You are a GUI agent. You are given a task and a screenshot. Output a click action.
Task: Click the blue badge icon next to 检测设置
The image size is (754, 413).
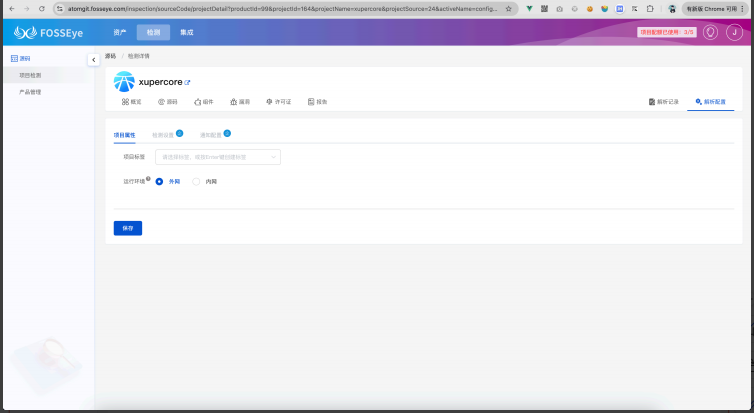click(x=179, y=133)
